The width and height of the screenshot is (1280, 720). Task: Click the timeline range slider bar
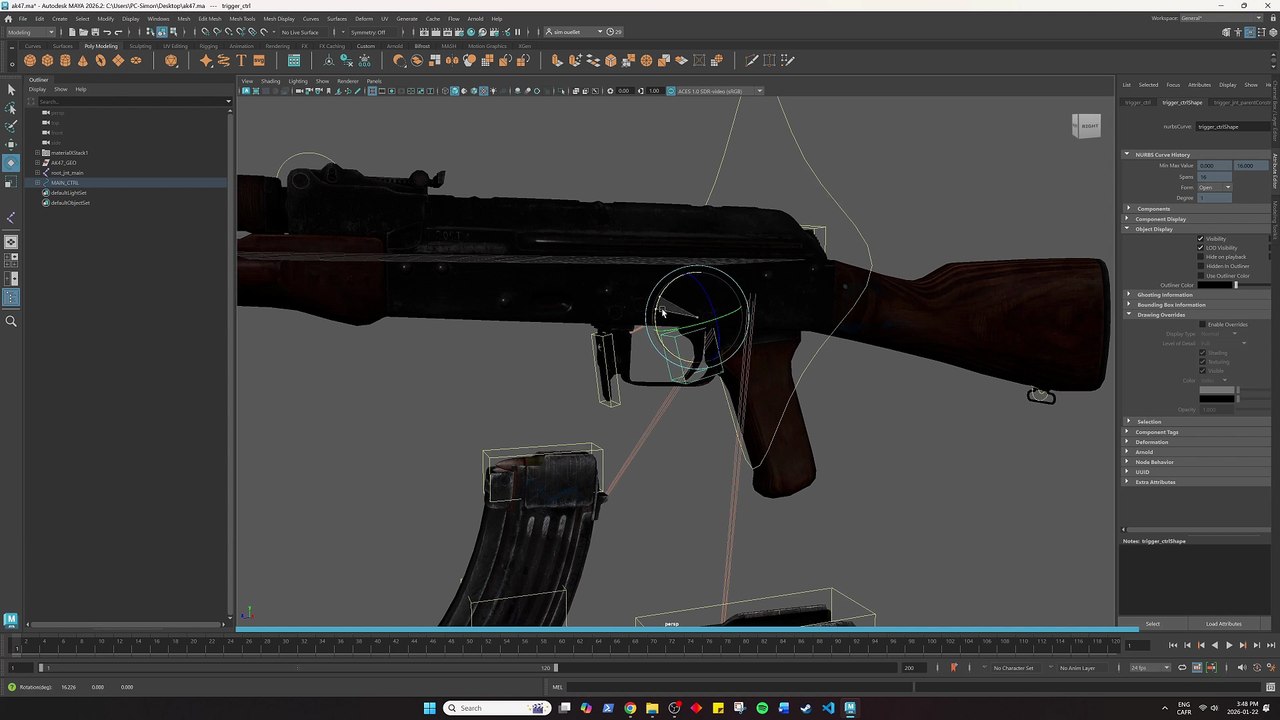298,668
